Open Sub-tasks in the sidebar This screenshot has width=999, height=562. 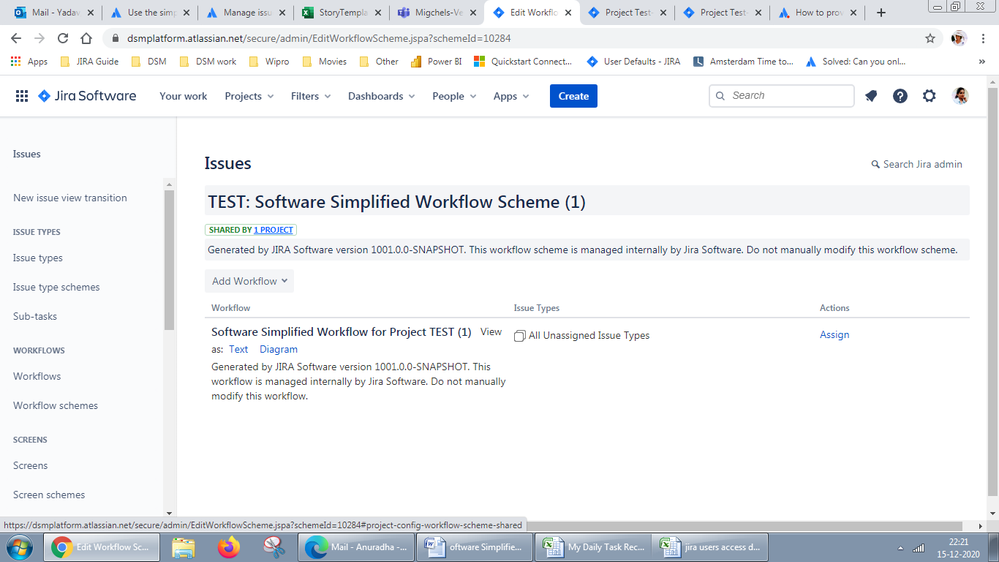(34, 316)
